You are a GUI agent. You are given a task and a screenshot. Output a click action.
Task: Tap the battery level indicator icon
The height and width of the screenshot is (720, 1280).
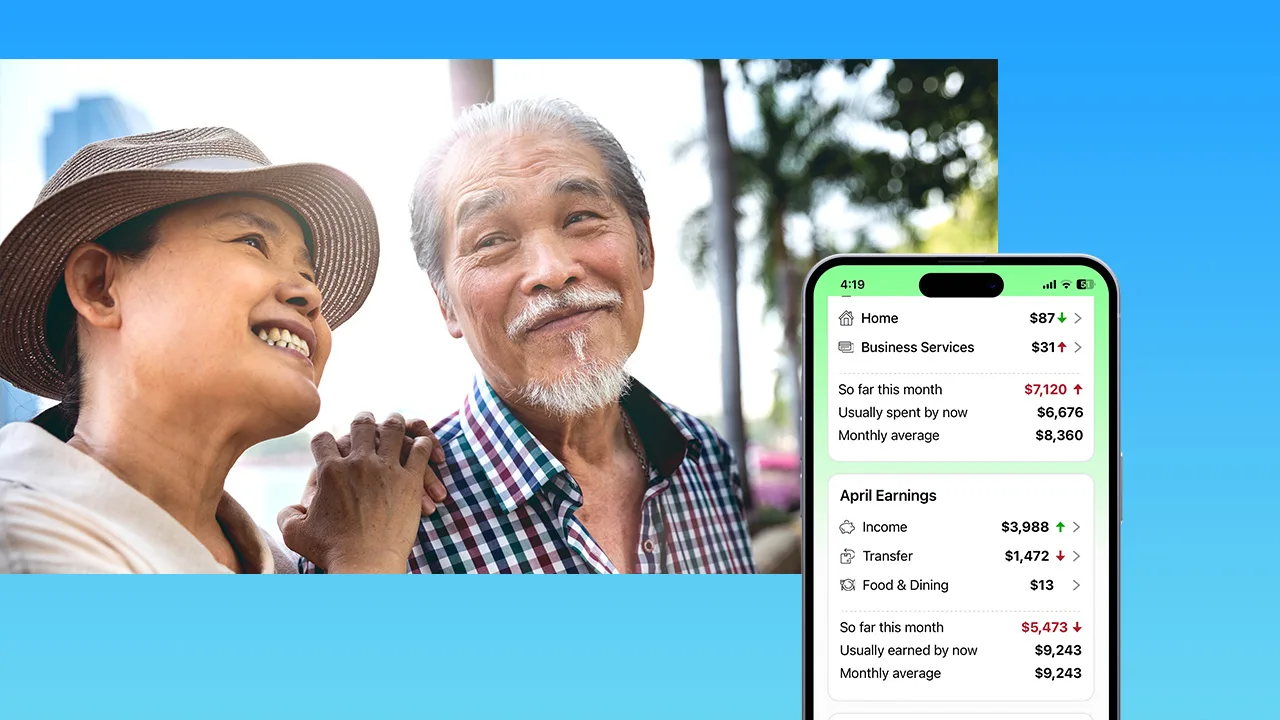pos(1084,284)
